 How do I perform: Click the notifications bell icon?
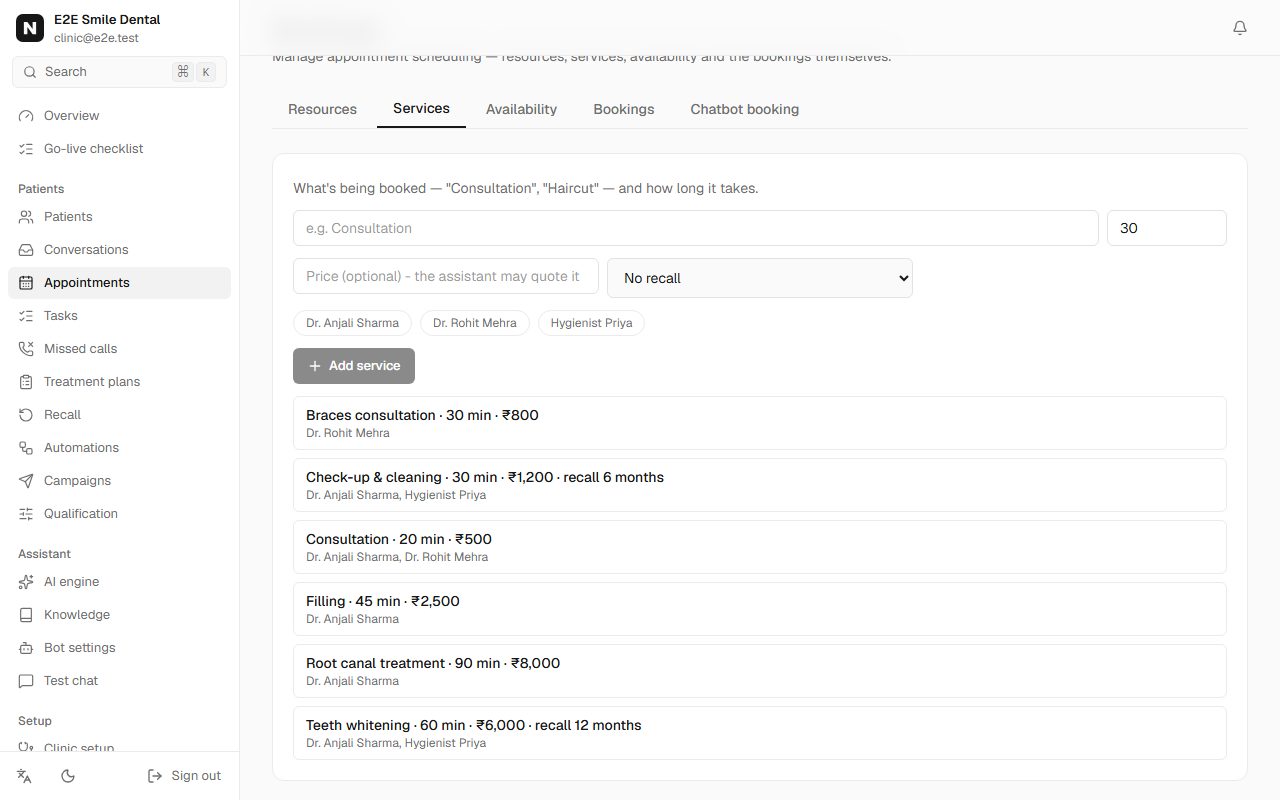(x=1240, y=28)
